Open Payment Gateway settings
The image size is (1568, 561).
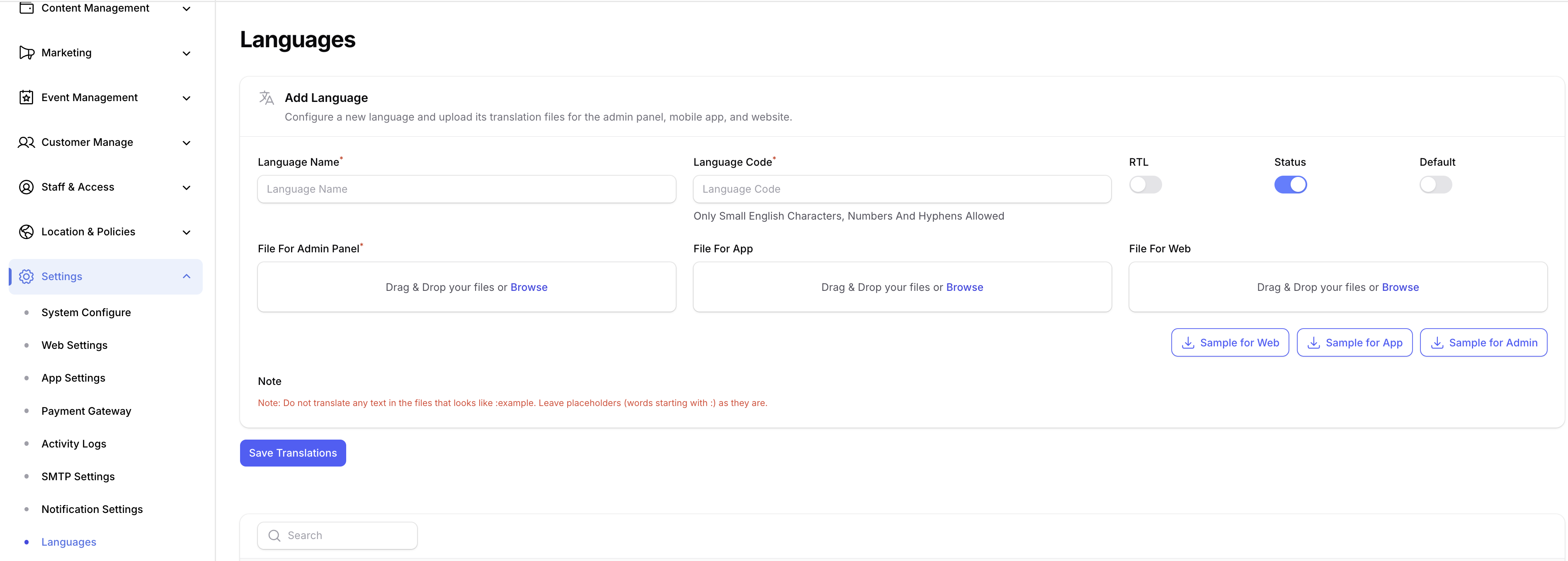86,411
